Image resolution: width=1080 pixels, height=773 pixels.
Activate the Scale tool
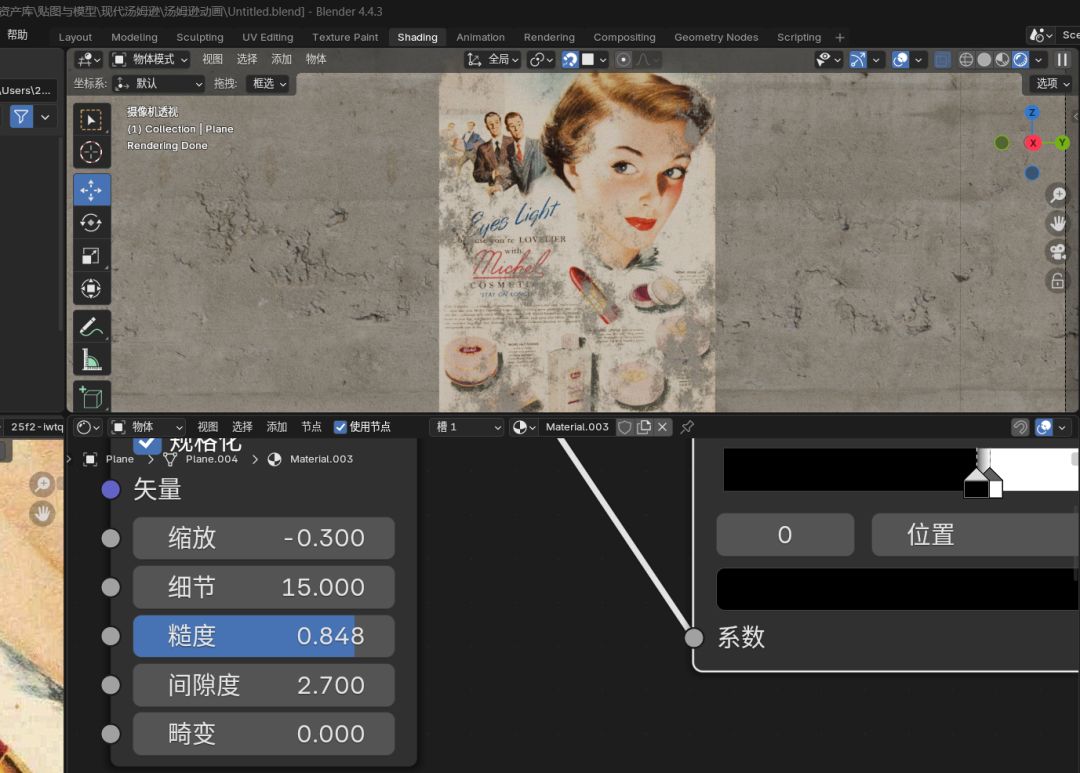coord(91,256)
